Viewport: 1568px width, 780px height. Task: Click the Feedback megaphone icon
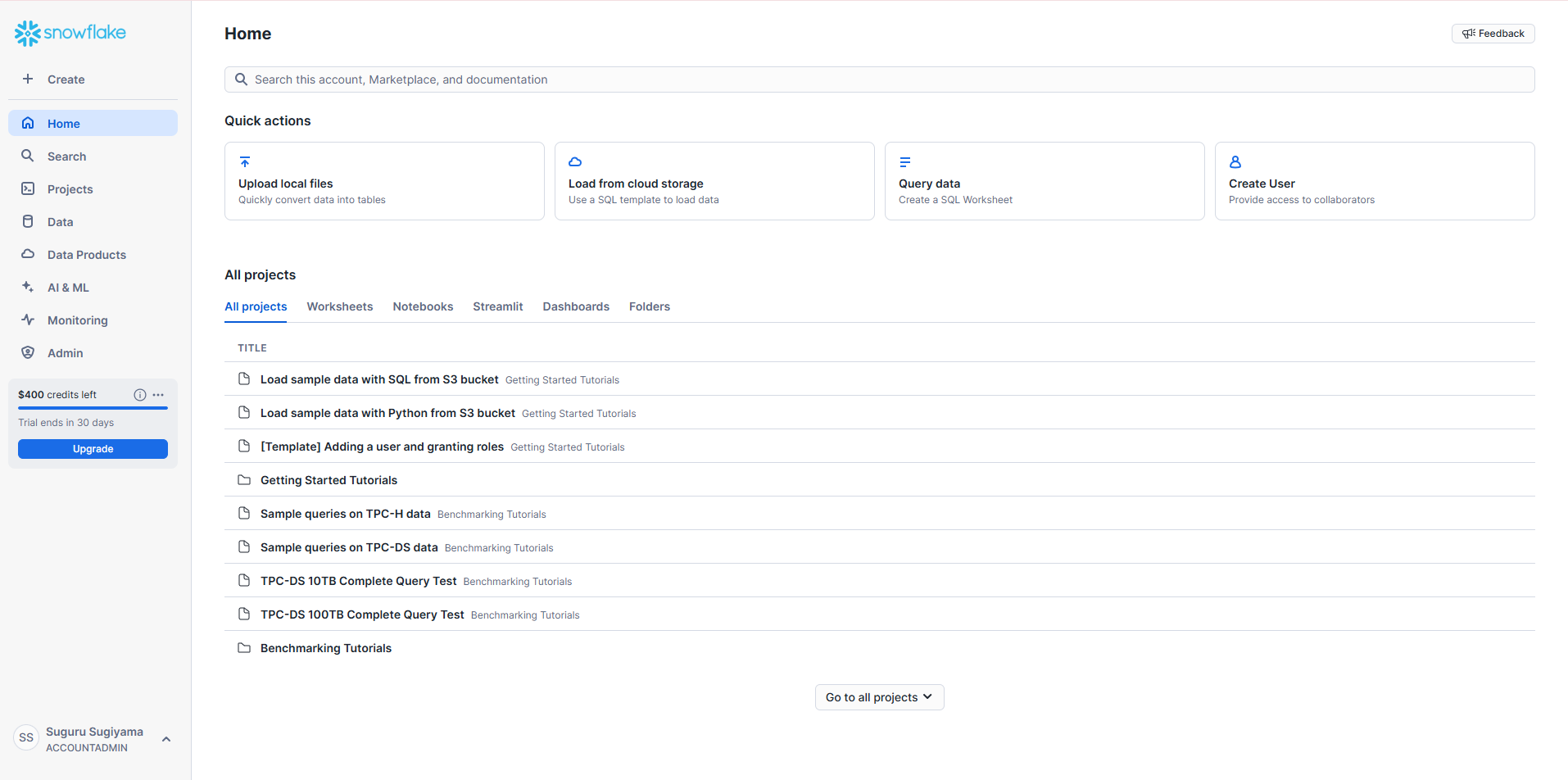1469,34
